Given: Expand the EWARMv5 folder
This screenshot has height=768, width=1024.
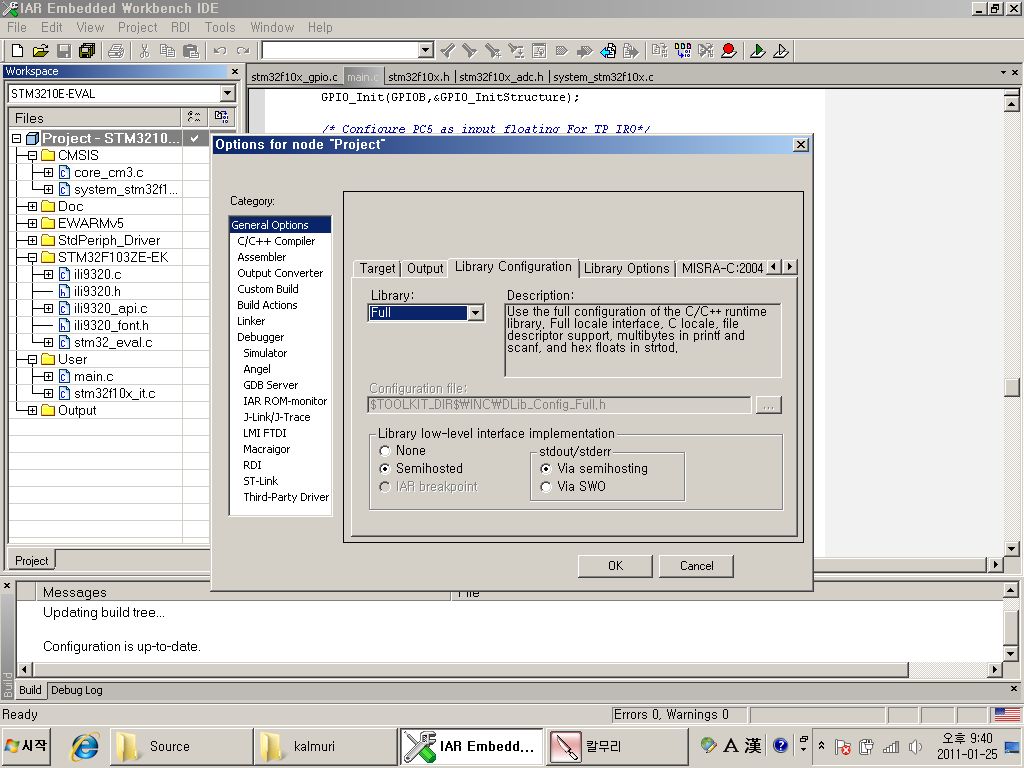Looking at the screenshot, I should (32, 223).
